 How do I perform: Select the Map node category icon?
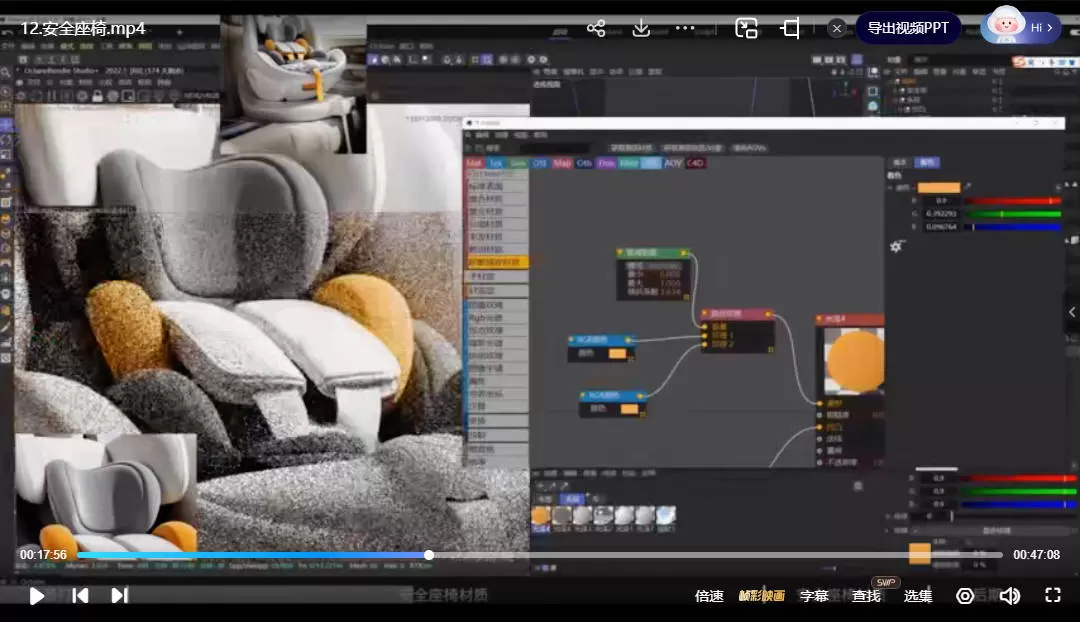coord(561,163)
